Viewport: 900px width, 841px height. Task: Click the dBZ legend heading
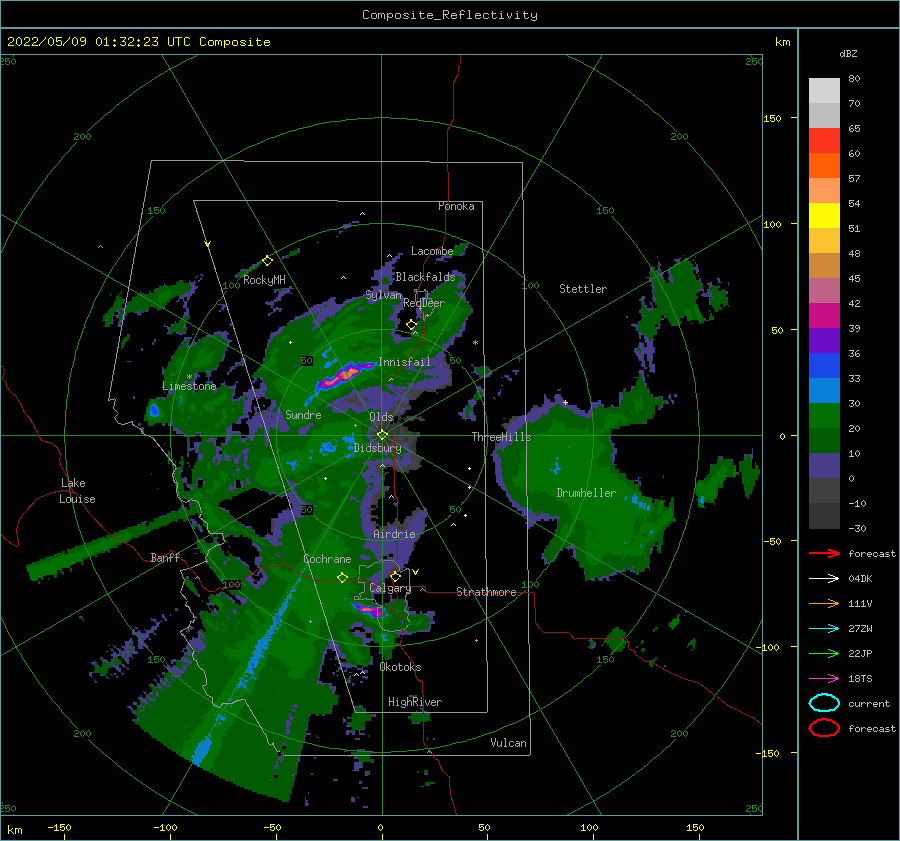pos(848,53)
